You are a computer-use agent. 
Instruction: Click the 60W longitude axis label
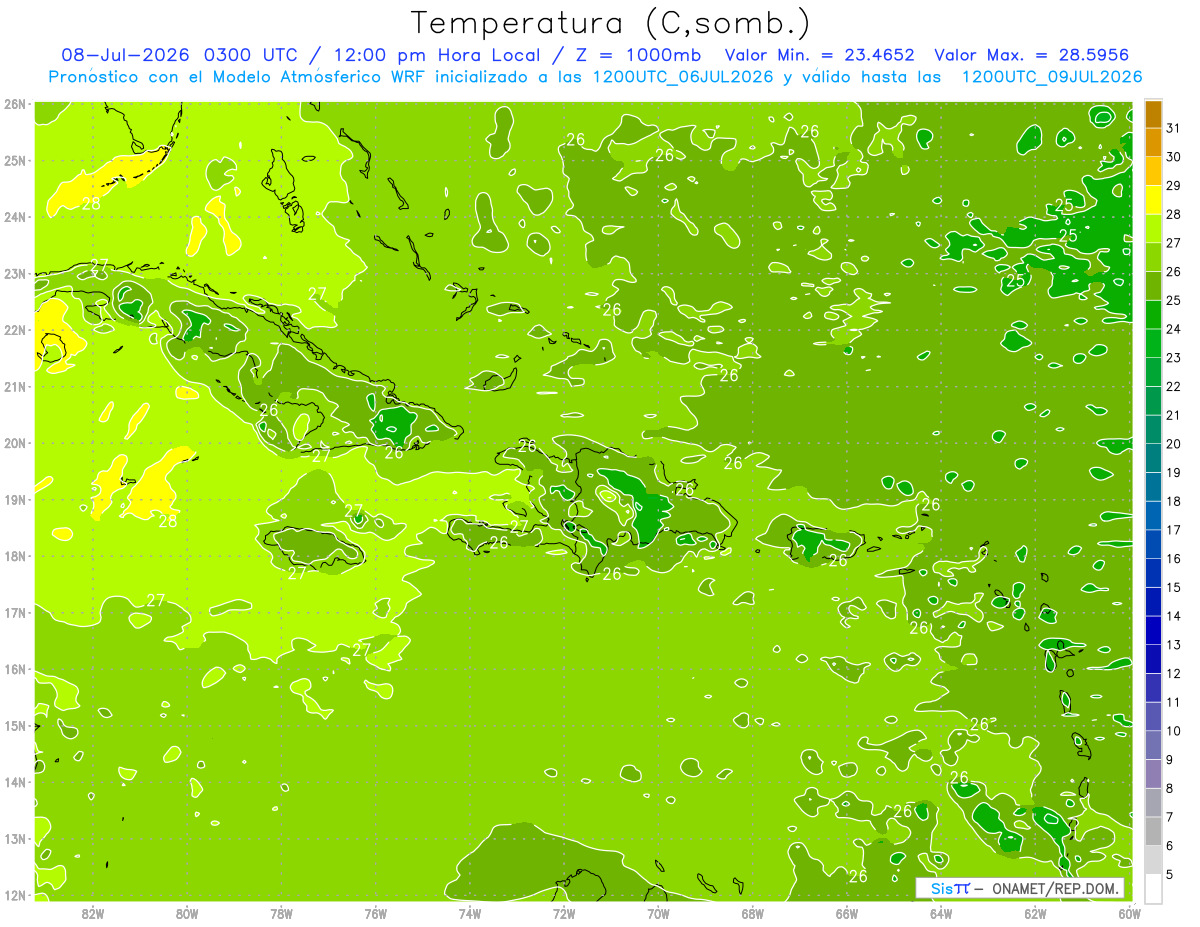pyautogui.click(x=1129, y=912)
